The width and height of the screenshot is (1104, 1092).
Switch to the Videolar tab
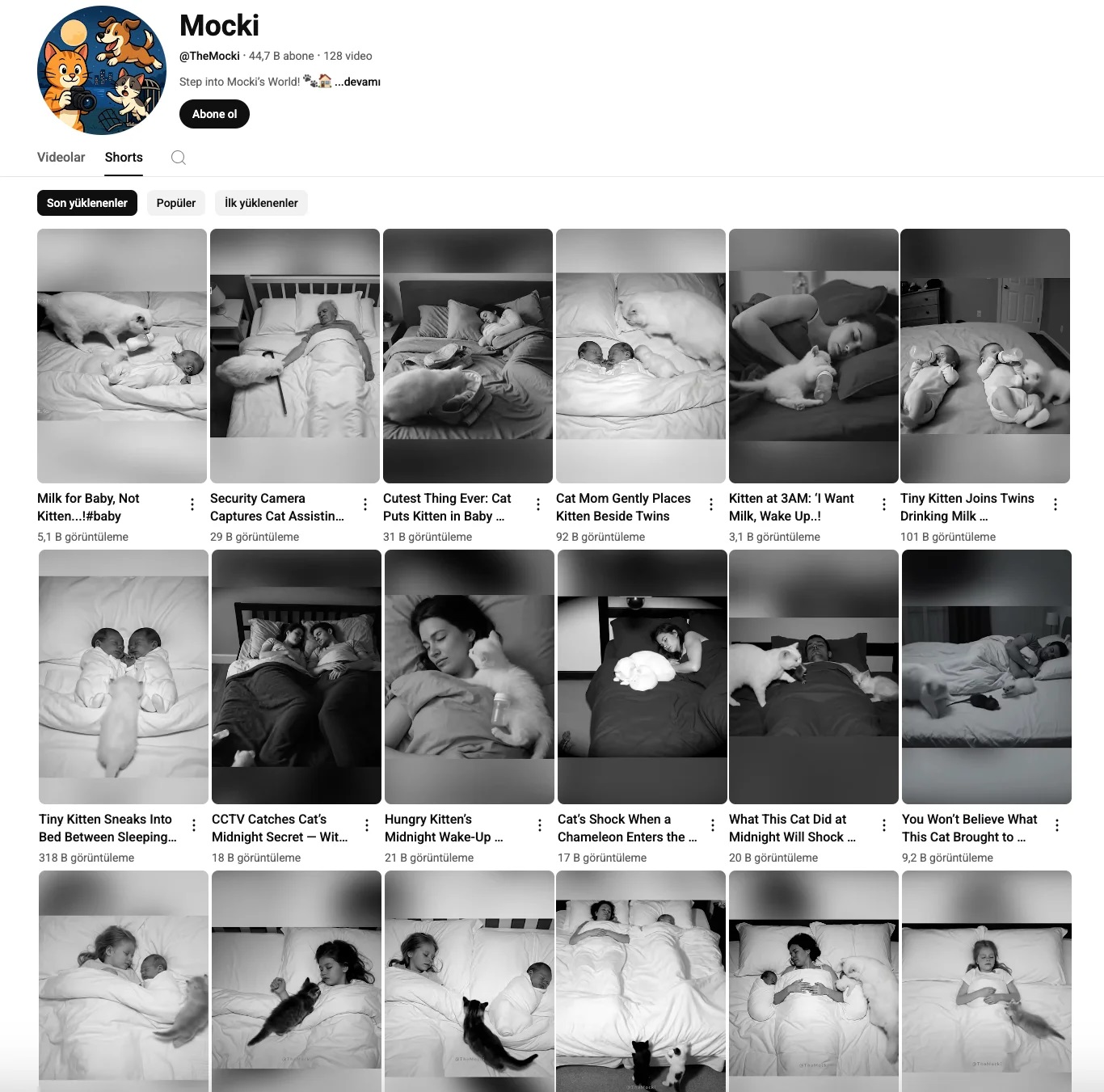coord(61,158)
